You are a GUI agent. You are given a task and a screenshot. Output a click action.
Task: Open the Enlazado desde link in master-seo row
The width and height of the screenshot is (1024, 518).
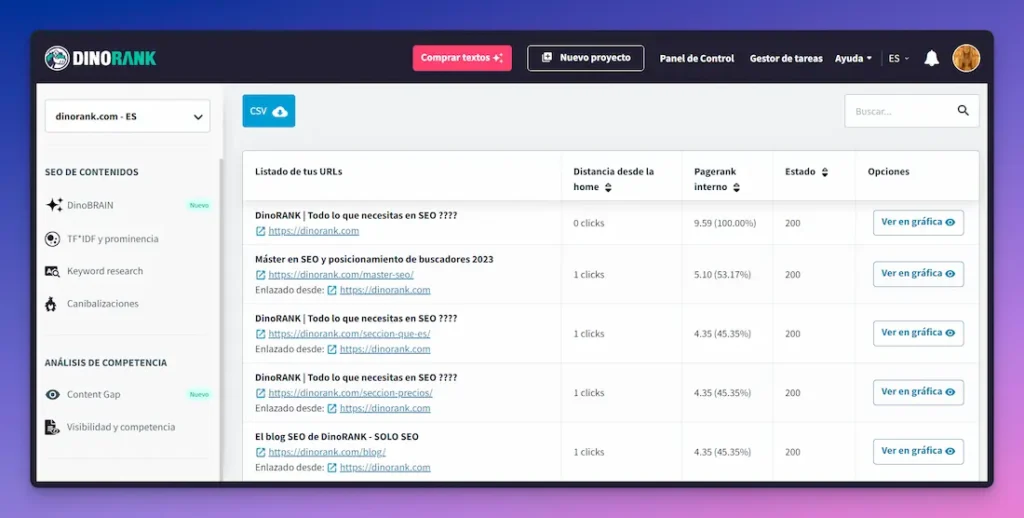pos(385,290)
